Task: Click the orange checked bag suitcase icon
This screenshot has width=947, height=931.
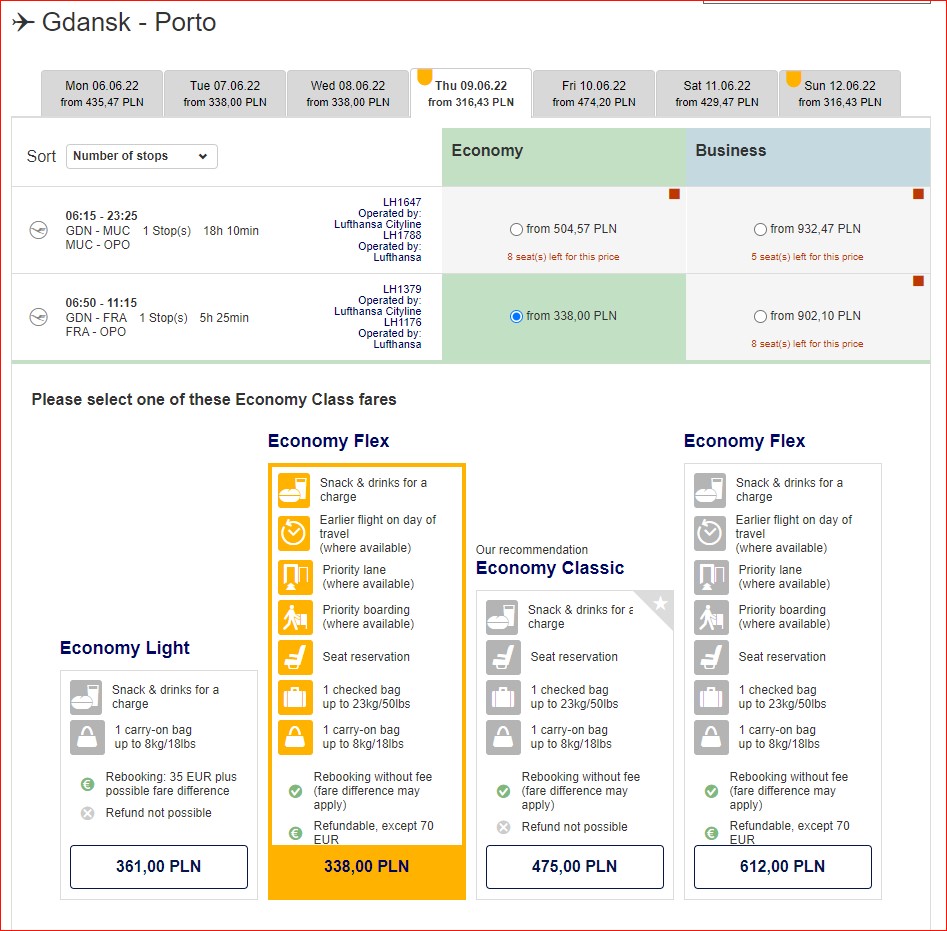Action: [295, 697]
